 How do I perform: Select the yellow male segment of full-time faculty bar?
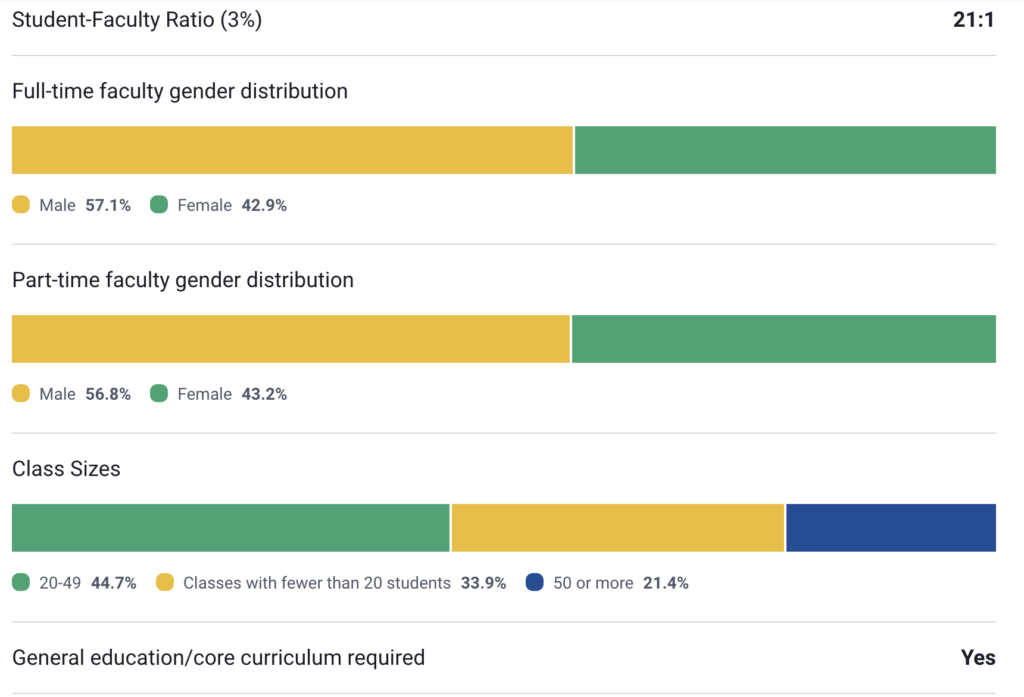292,150
